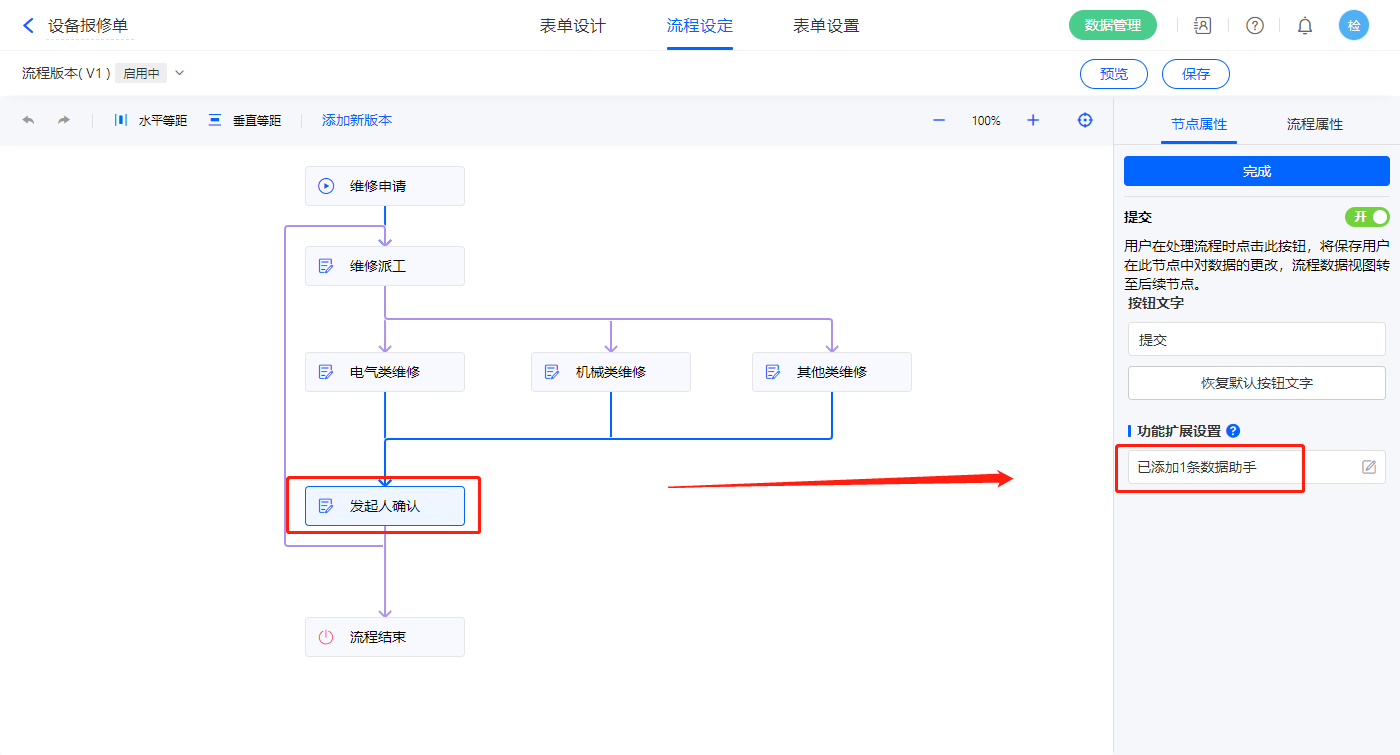Click the edit icon for data assistant
The width and height of the screenshot is (1400, 755).
1369,467
